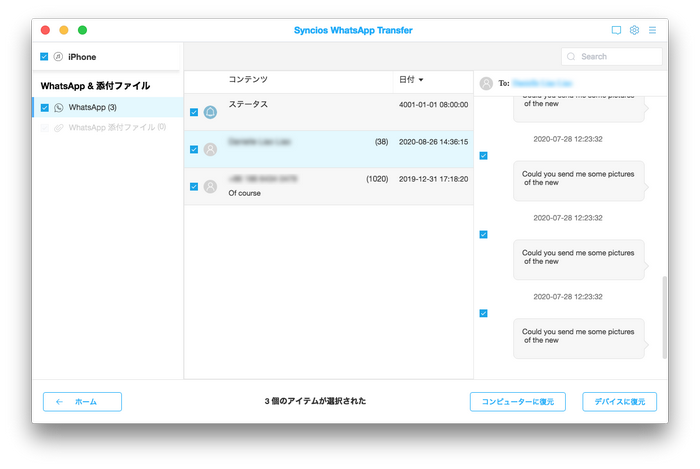Image resolution: width=700 pixels, height=469 pixels.
Task: Toggle checkbox for the Of course conversation
Action: tap(194, 186)
